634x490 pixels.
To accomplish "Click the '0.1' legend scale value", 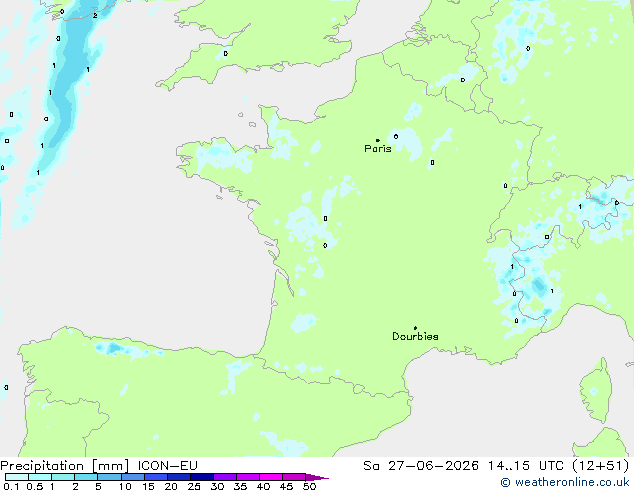I will tap(11, 486).
